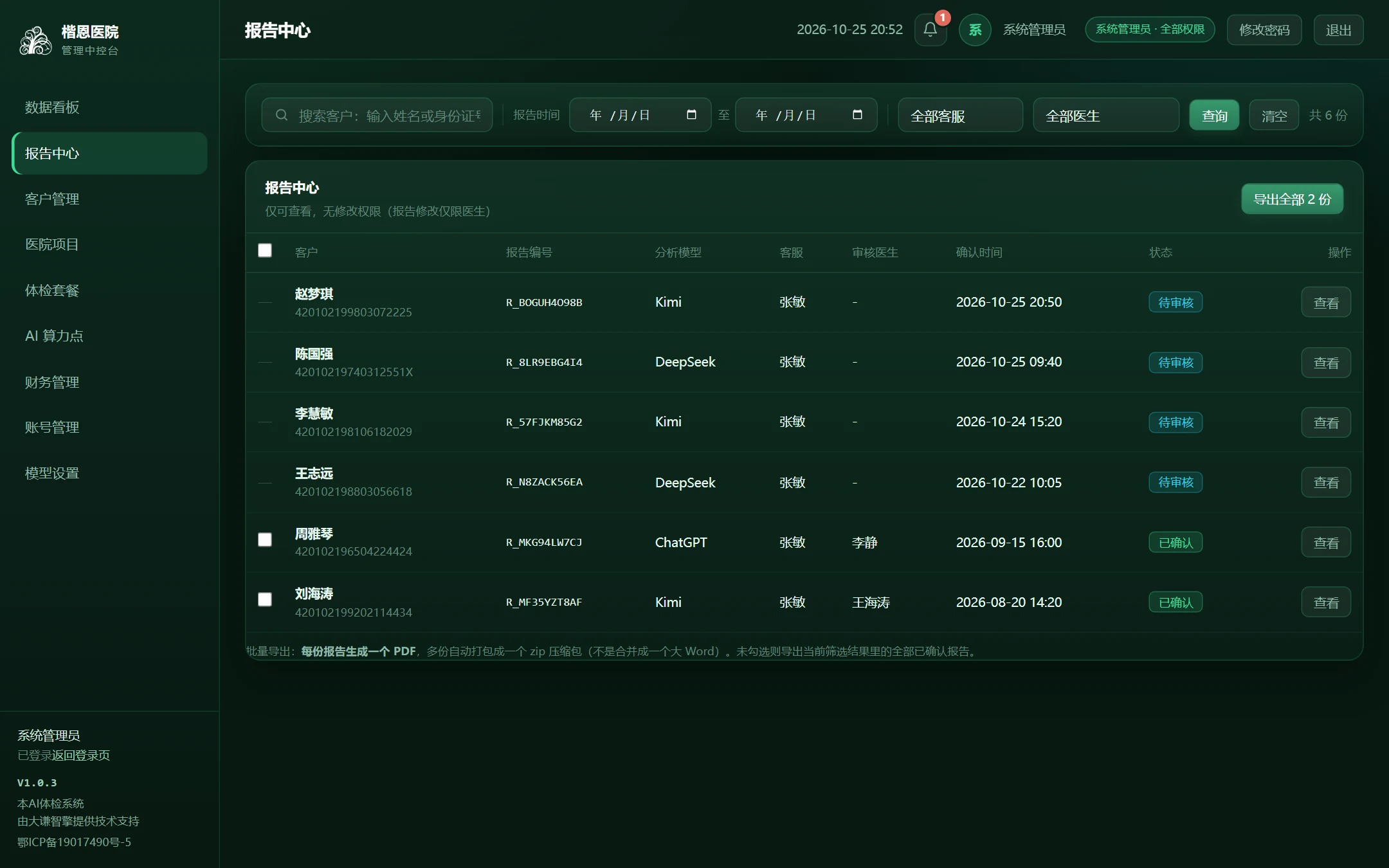Click the search magnifier icon
Image resolution: width=1389 pixels, height=868 pixels.
tap(281, 115)
